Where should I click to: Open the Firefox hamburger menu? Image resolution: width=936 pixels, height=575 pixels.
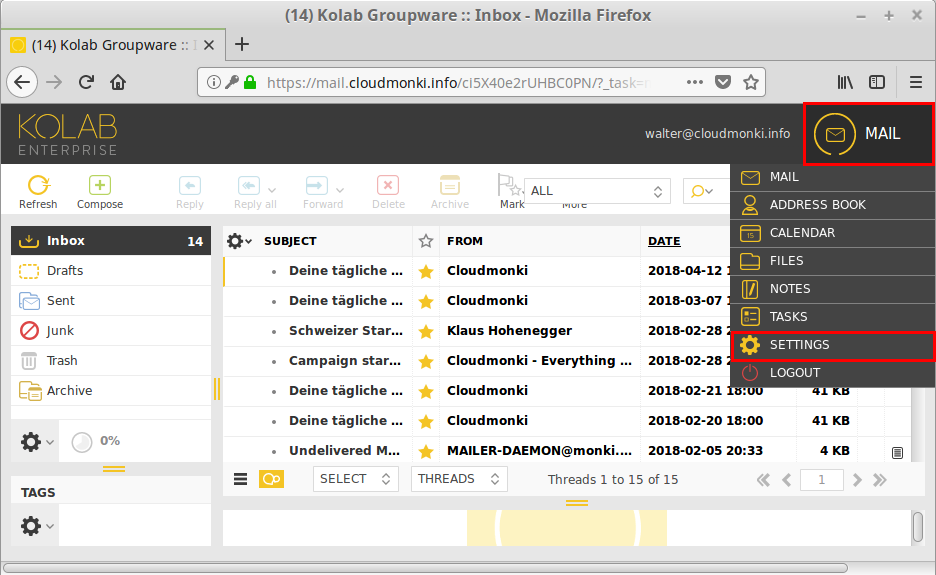point(916,82)
